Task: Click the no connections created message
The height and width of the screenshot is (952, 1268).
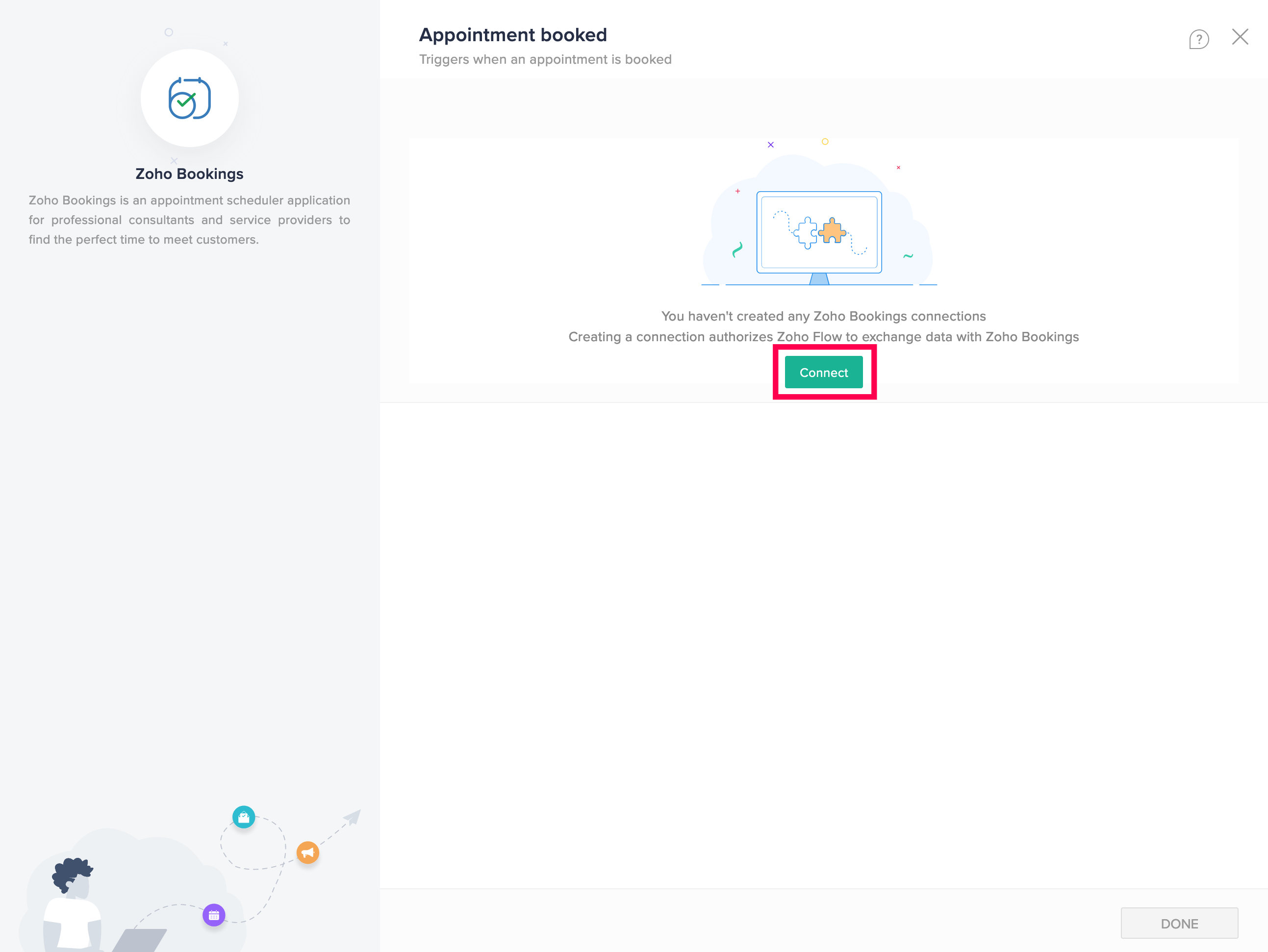Action: coord(823,316)
